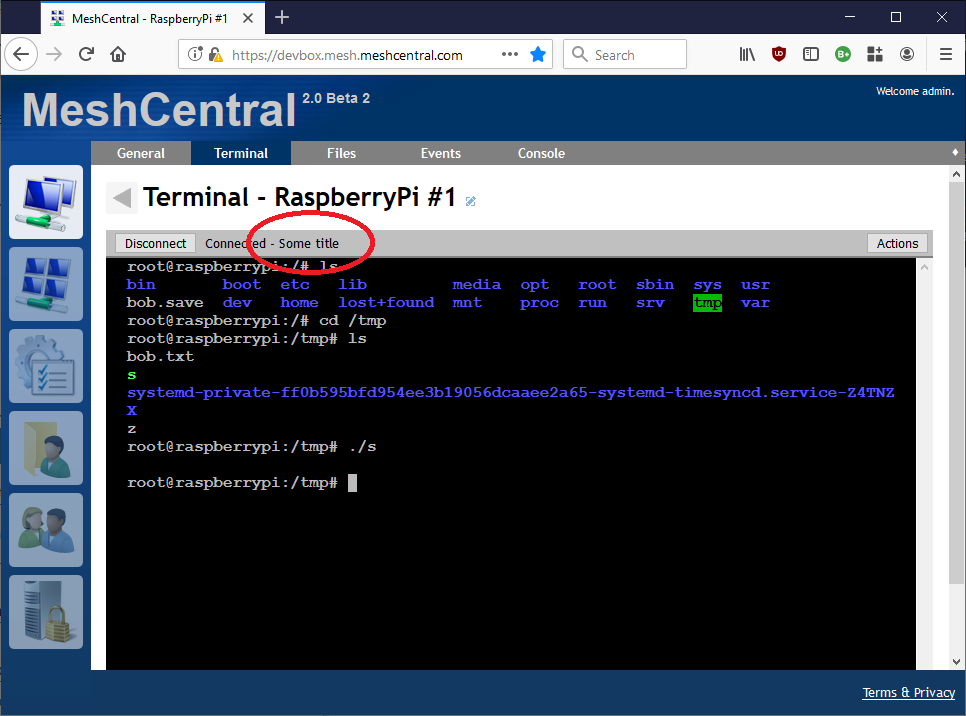Disconnect the terminal session
This screenshot has width=966, height=716.
coord(154,243)
